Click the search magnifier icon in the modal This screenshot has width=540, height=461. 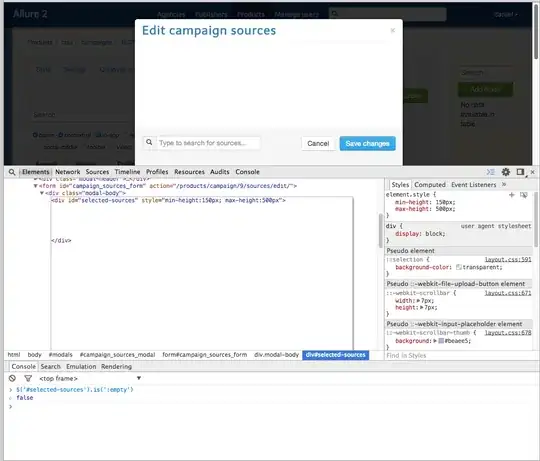149,142
